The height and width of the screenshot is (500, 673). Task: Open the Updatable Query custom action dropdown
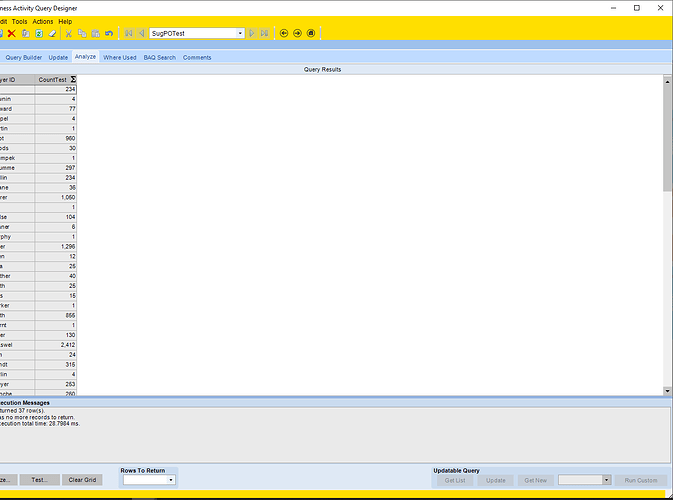point(606,480)
